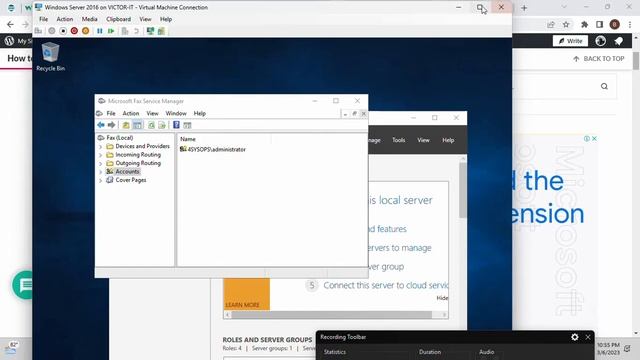640x360 pixels.
Task: Click the LEARN MORE tile in Server Manager
Action: coord(247,294)
